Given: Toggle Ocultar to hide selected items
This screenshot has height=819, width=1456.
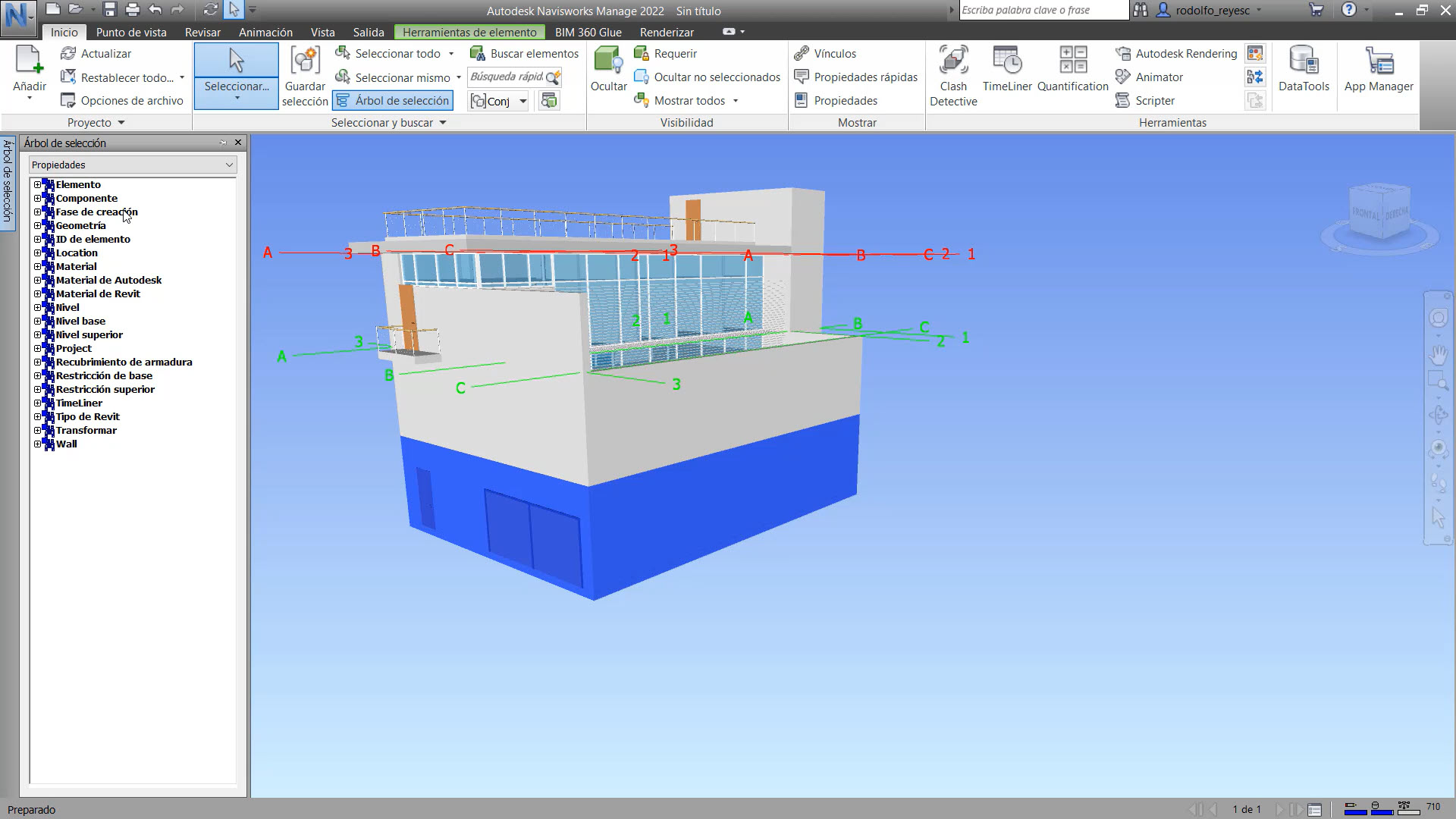Looking at the screenshot, I should [608, 72].
